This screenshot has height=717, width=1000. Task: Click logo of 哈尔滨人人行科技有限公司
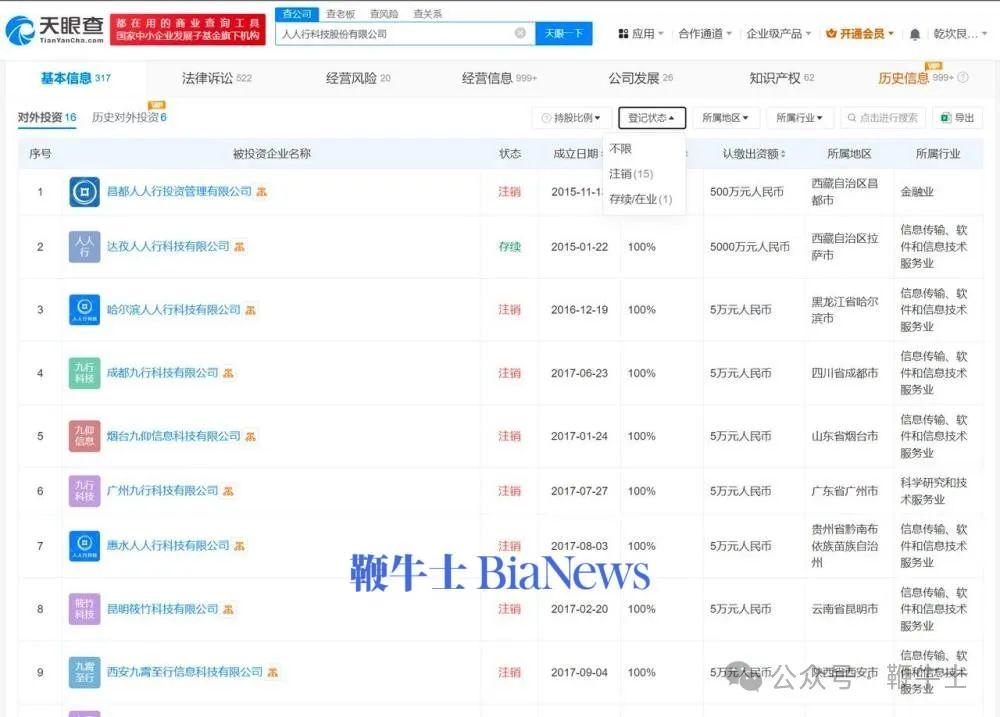(x=84, y=310)
